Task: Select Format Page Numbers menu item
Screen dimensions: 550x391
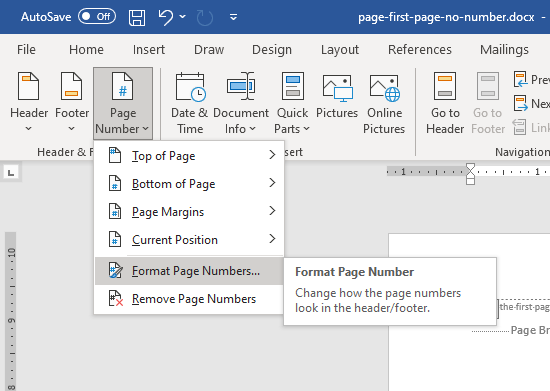Action: (x=189, y=271)
